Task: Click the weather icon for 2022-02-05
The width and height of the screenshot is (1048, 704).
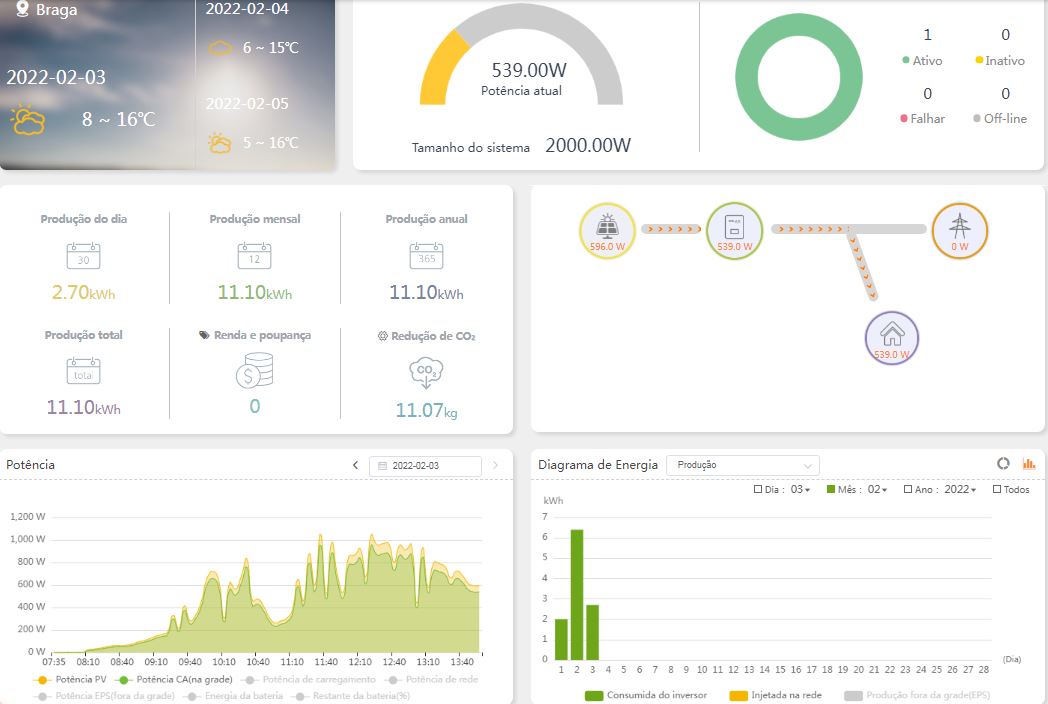Action: 220,142
